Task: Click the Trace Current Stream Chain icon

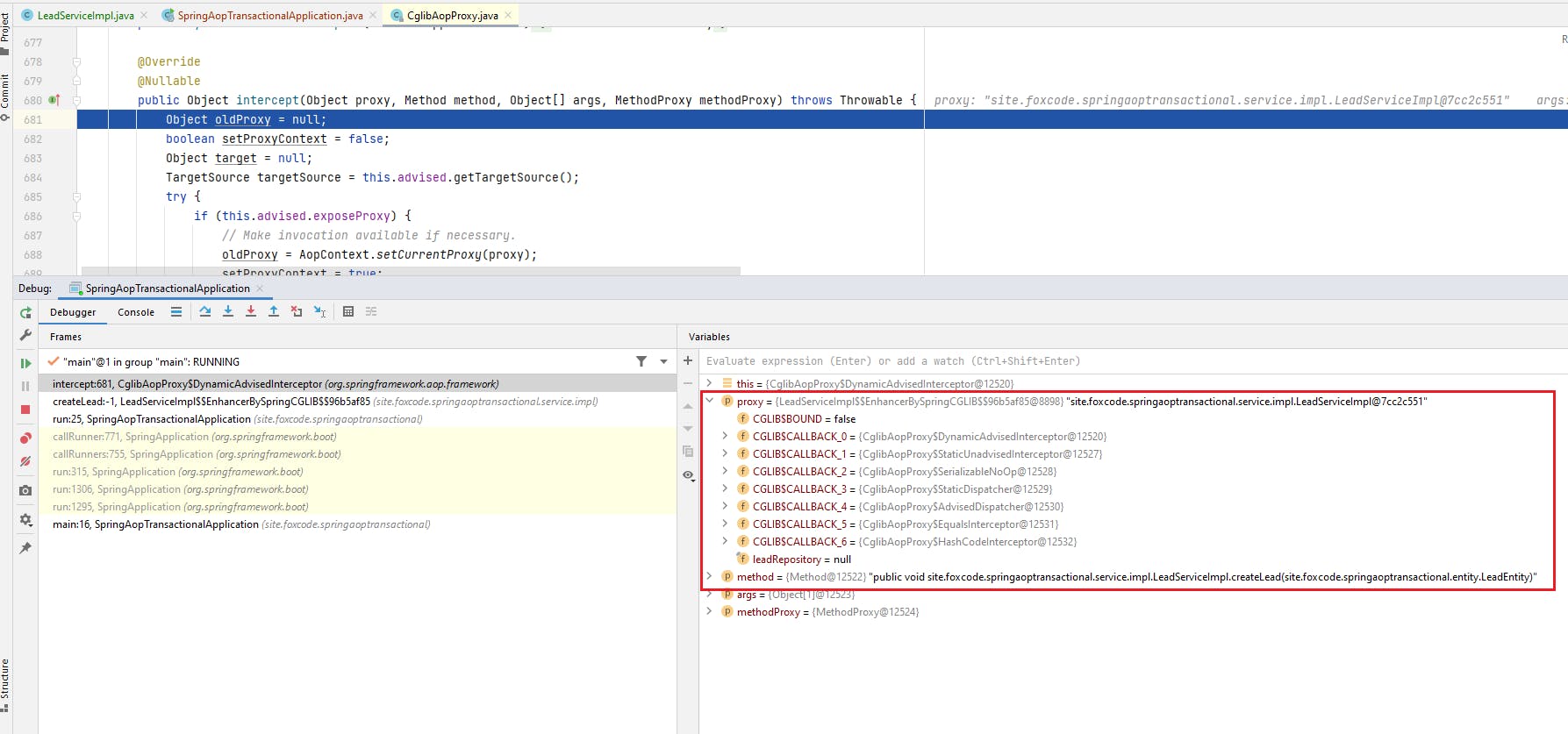Action: pyautogui.click(x=371, y=311)
